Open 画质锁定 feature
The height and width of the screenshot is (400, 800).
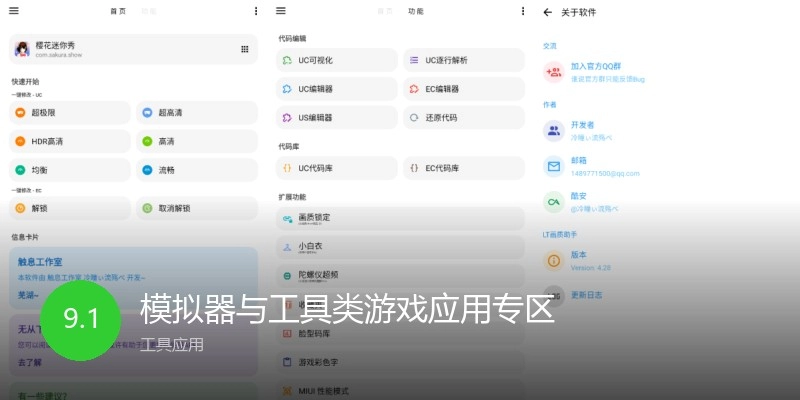pyautogui.click(x=400, y=218)
